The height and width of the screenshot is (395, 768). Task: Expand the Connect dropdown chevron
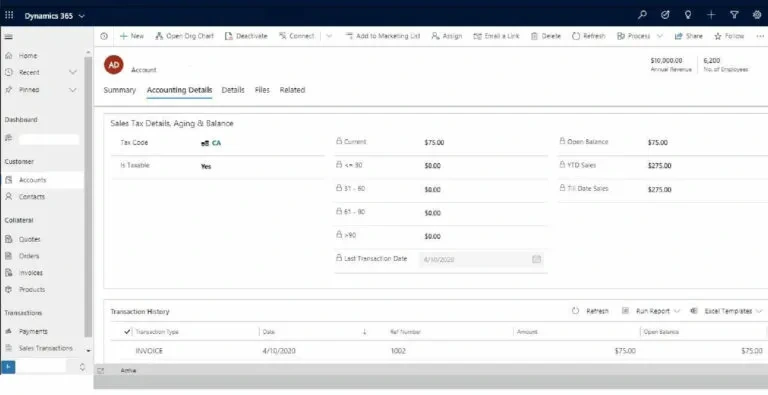tap(329, 36)
